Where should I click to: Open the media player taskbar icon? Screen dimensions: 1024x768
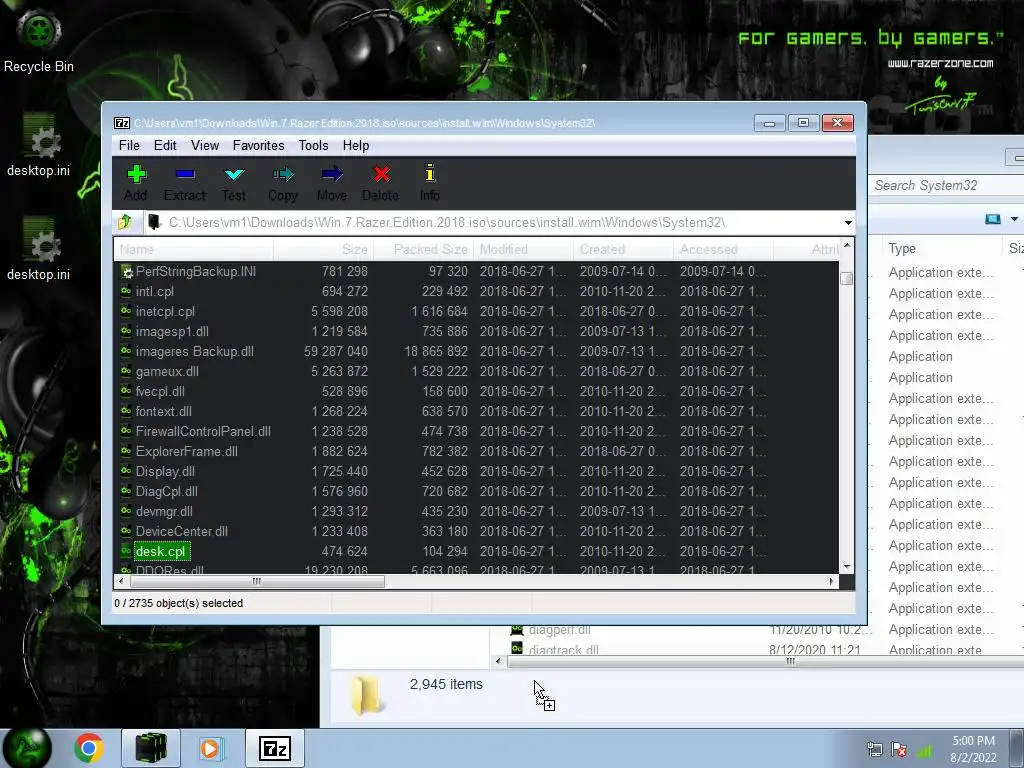pyautogui.click(x=211, y=748)
